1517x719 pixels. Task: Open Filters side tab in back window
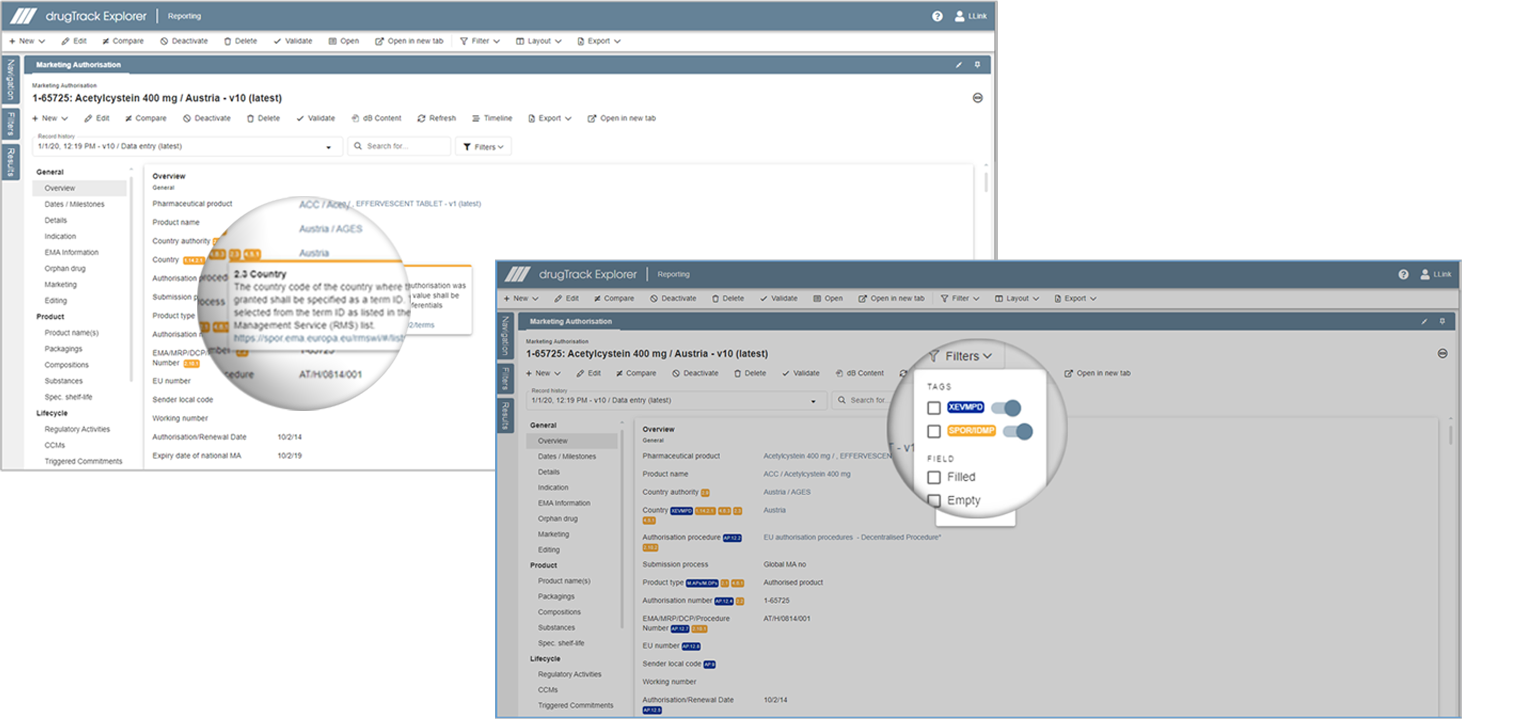pyautogui.click(x=11, y=124)
